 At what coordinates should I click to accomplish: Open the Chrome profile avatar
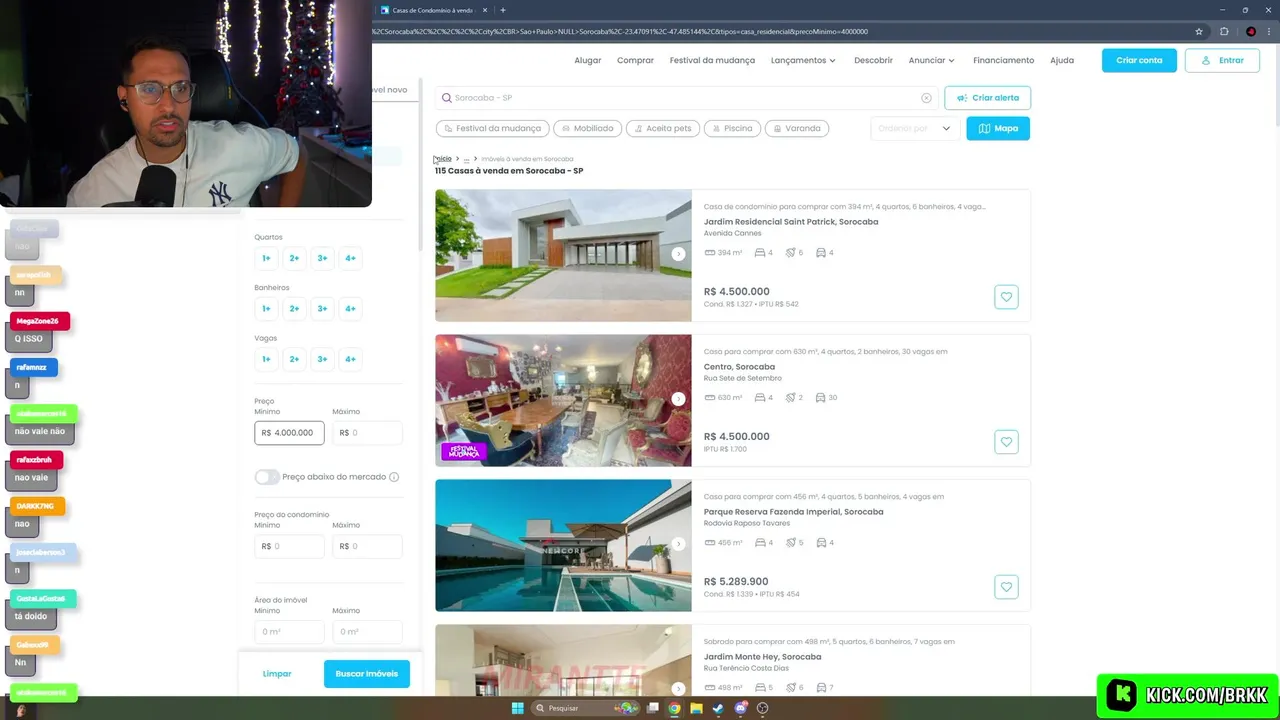[1250, 31]
